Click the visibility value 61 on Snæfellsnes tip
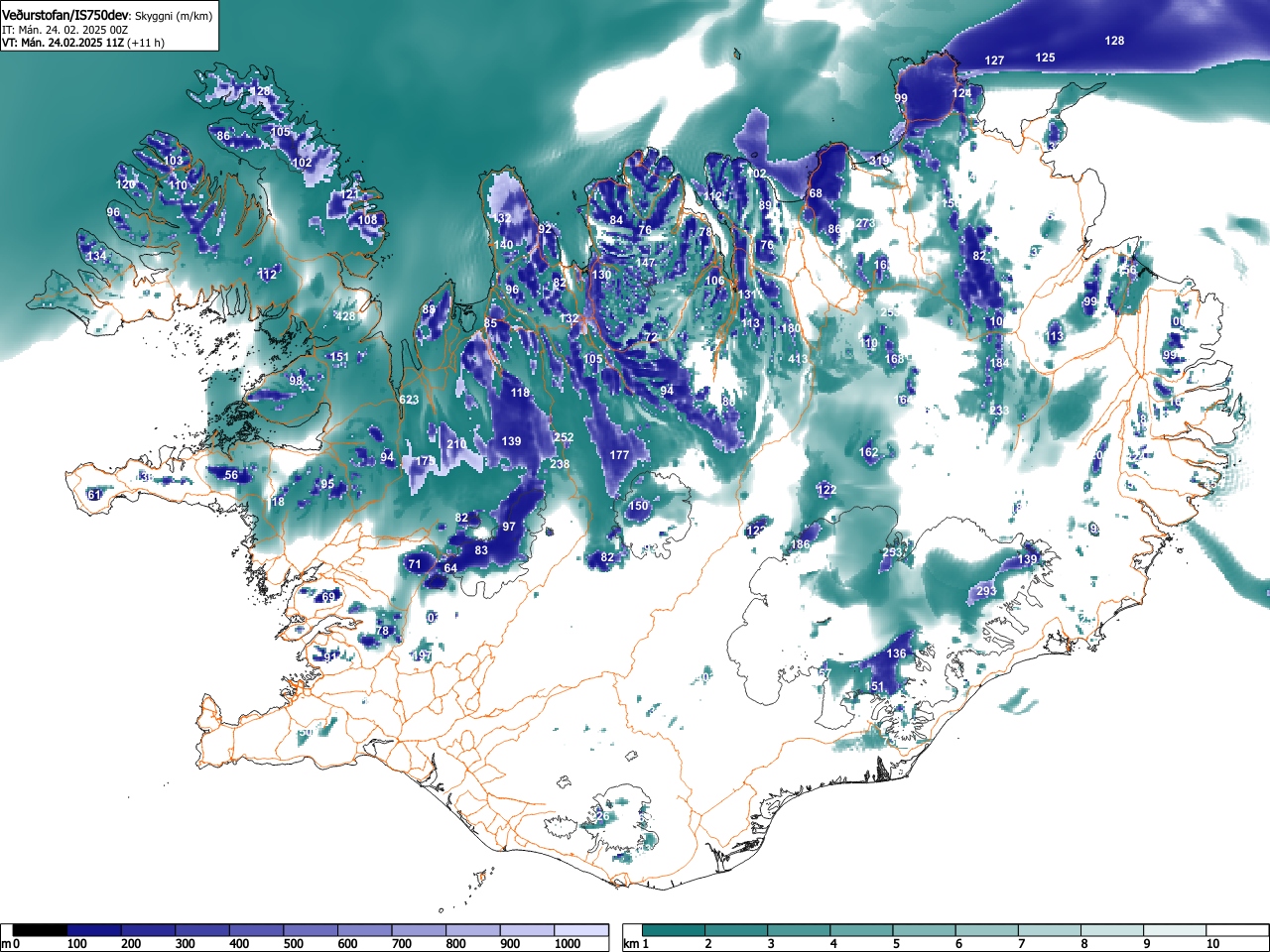The image size is (1270, 952). click(x=94, y=495)
